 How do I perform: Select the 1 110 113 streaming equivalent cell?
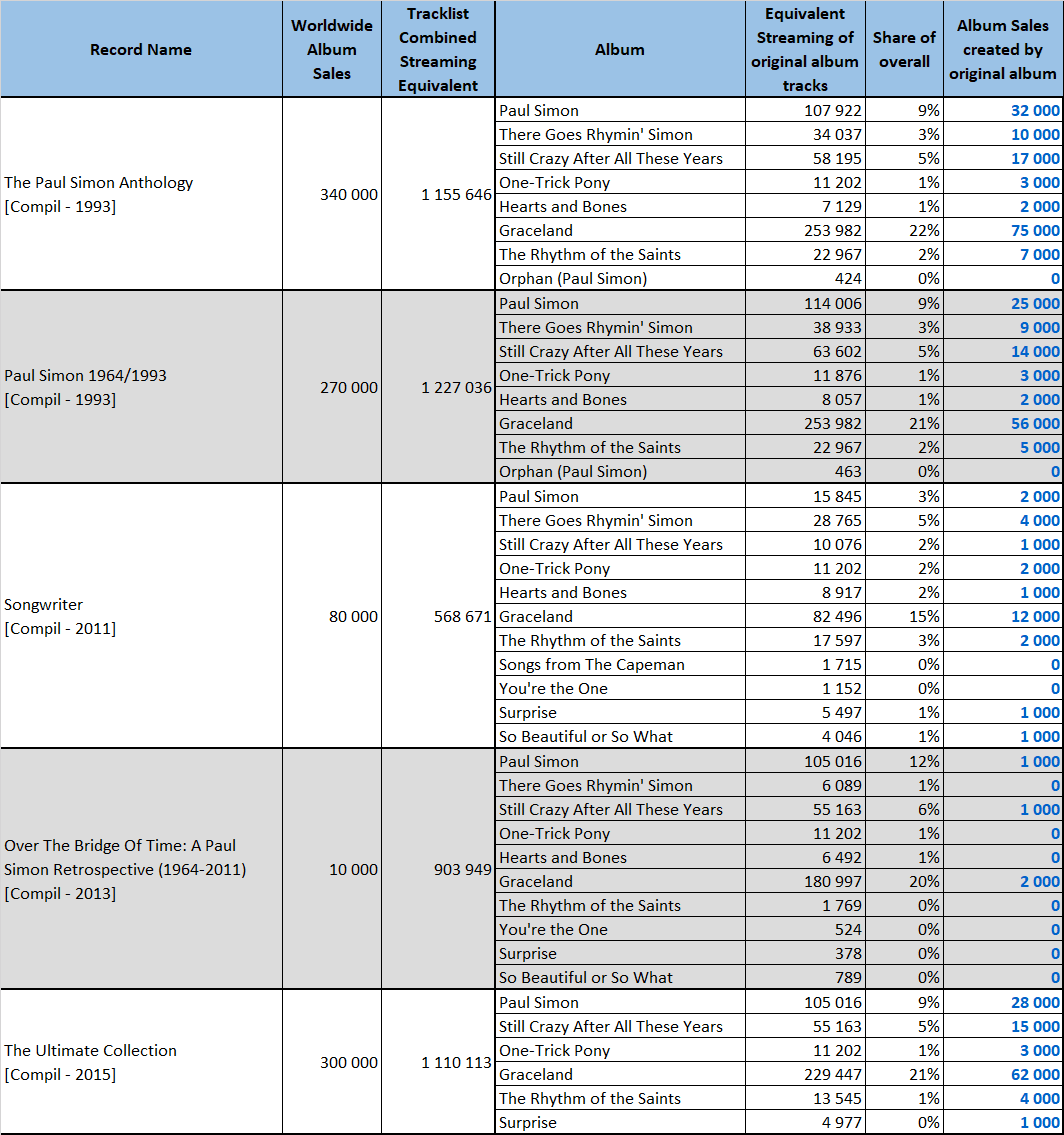438,1062
